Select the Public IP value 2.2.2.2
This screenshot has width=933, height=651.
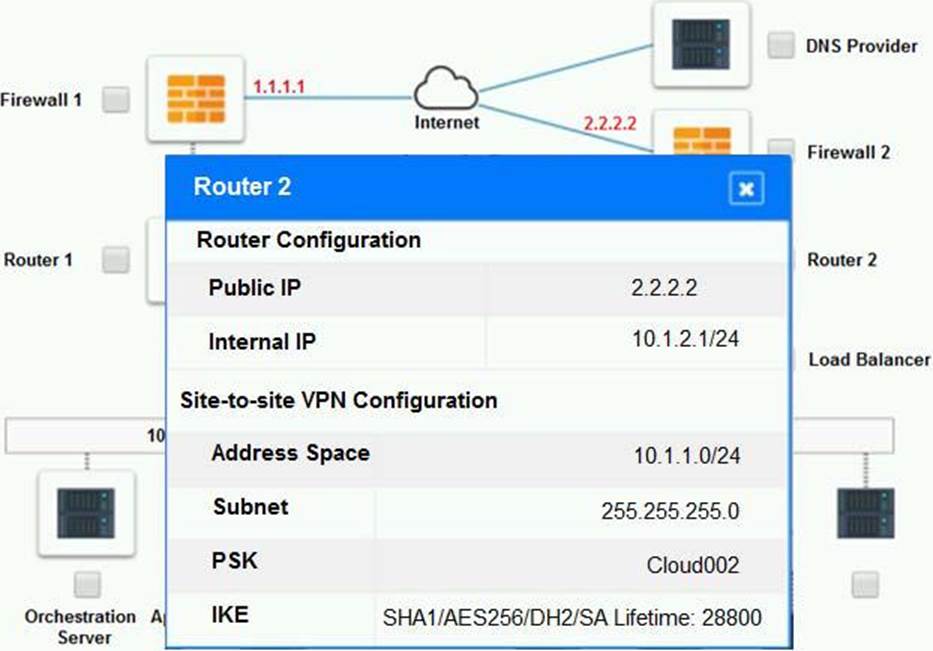(663, 288)
